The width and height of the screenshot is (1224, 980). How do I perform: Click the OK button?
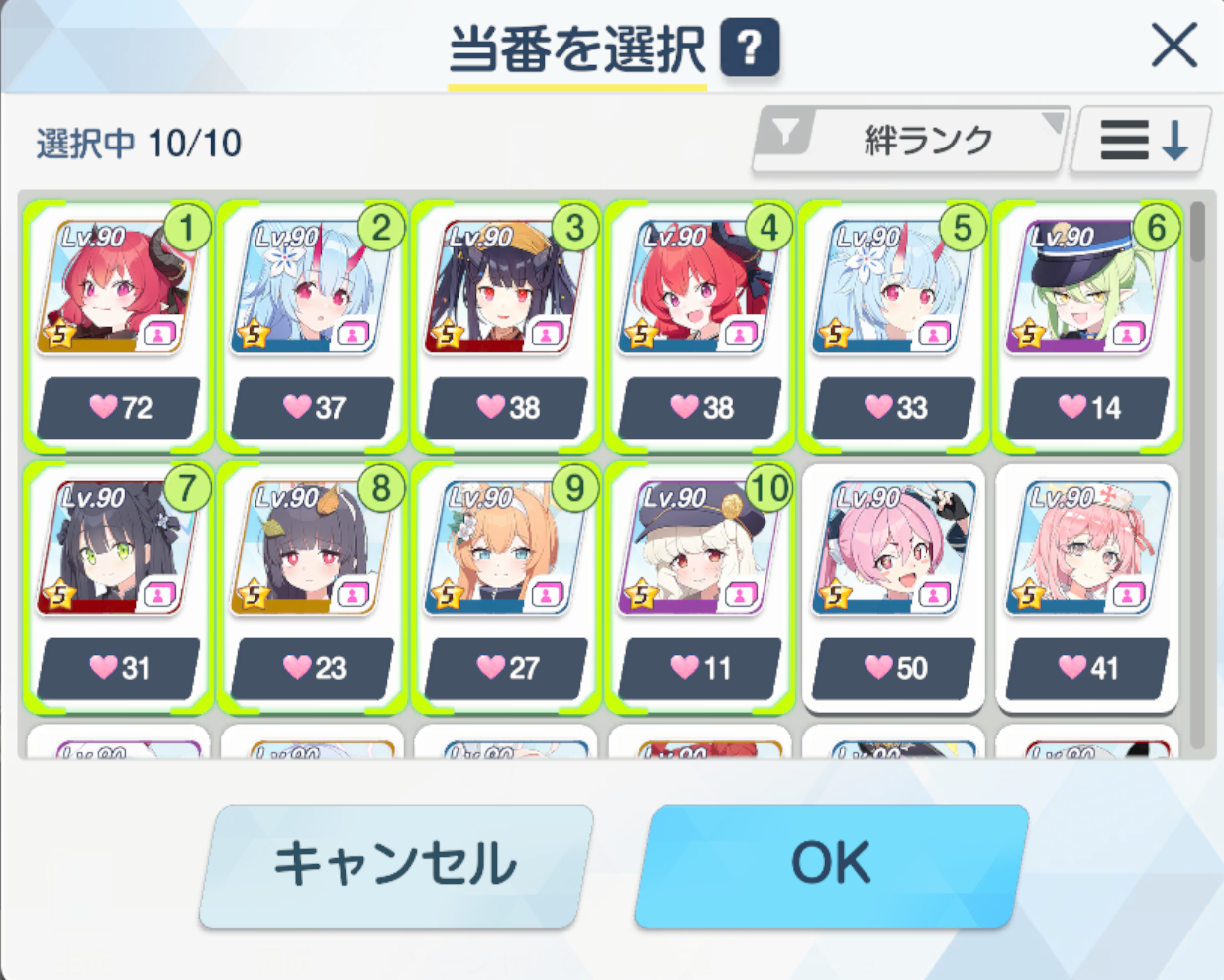coord(831,864)
